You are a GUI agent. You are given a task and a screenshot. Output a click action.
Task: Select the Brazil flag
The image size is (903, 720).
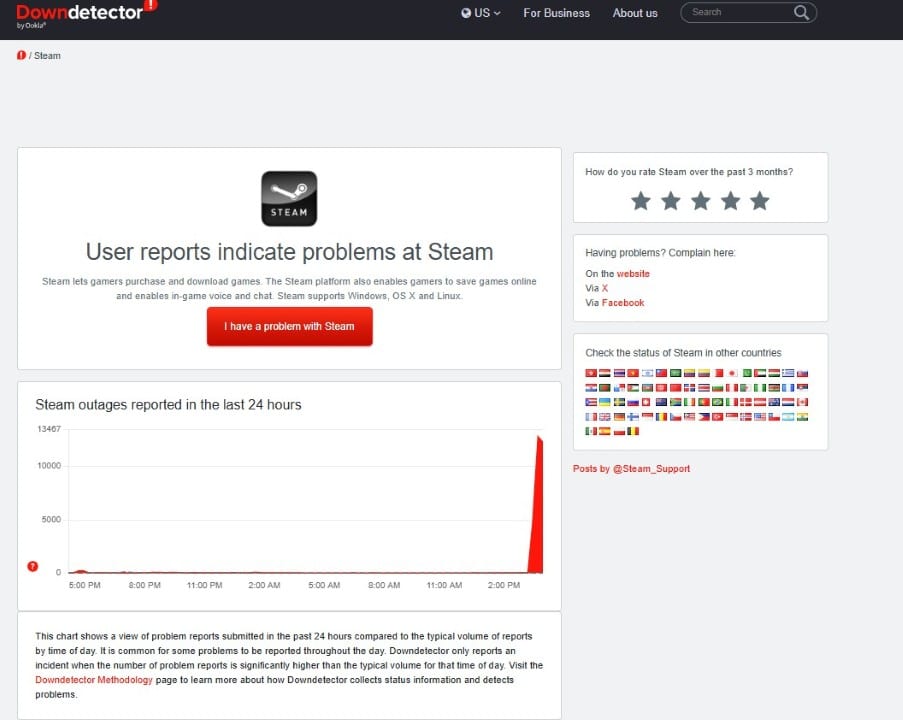(x=718, y=402)
